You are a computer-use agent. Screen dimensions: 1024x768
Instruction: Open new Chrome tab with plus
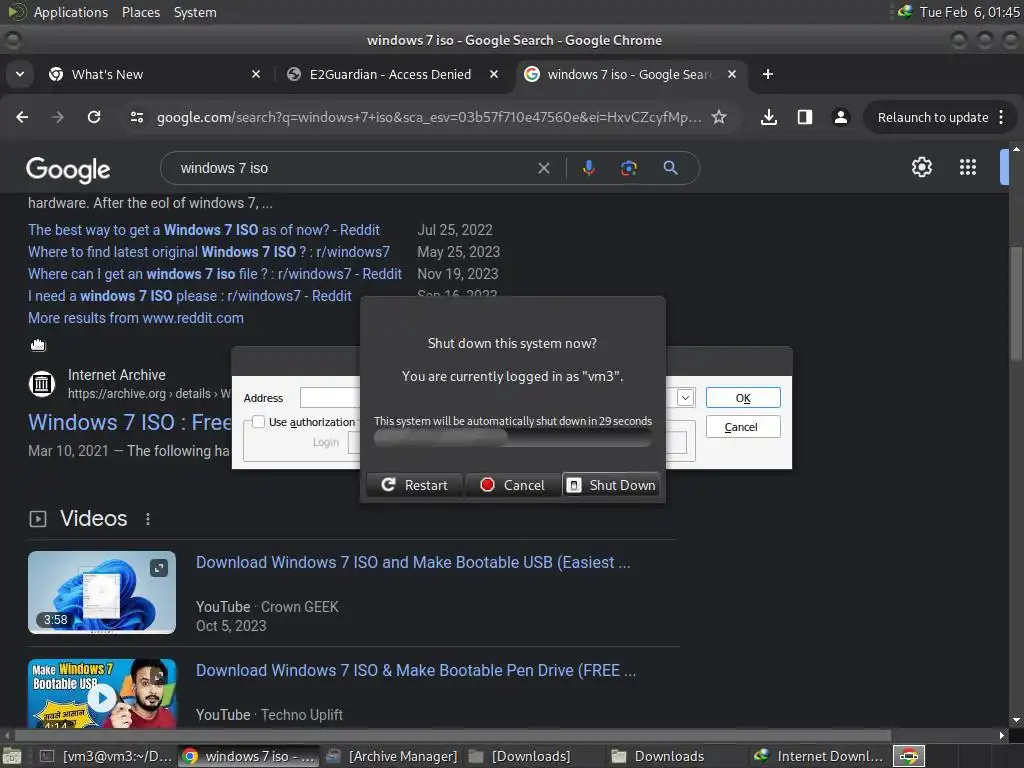[x=768, y=74]
